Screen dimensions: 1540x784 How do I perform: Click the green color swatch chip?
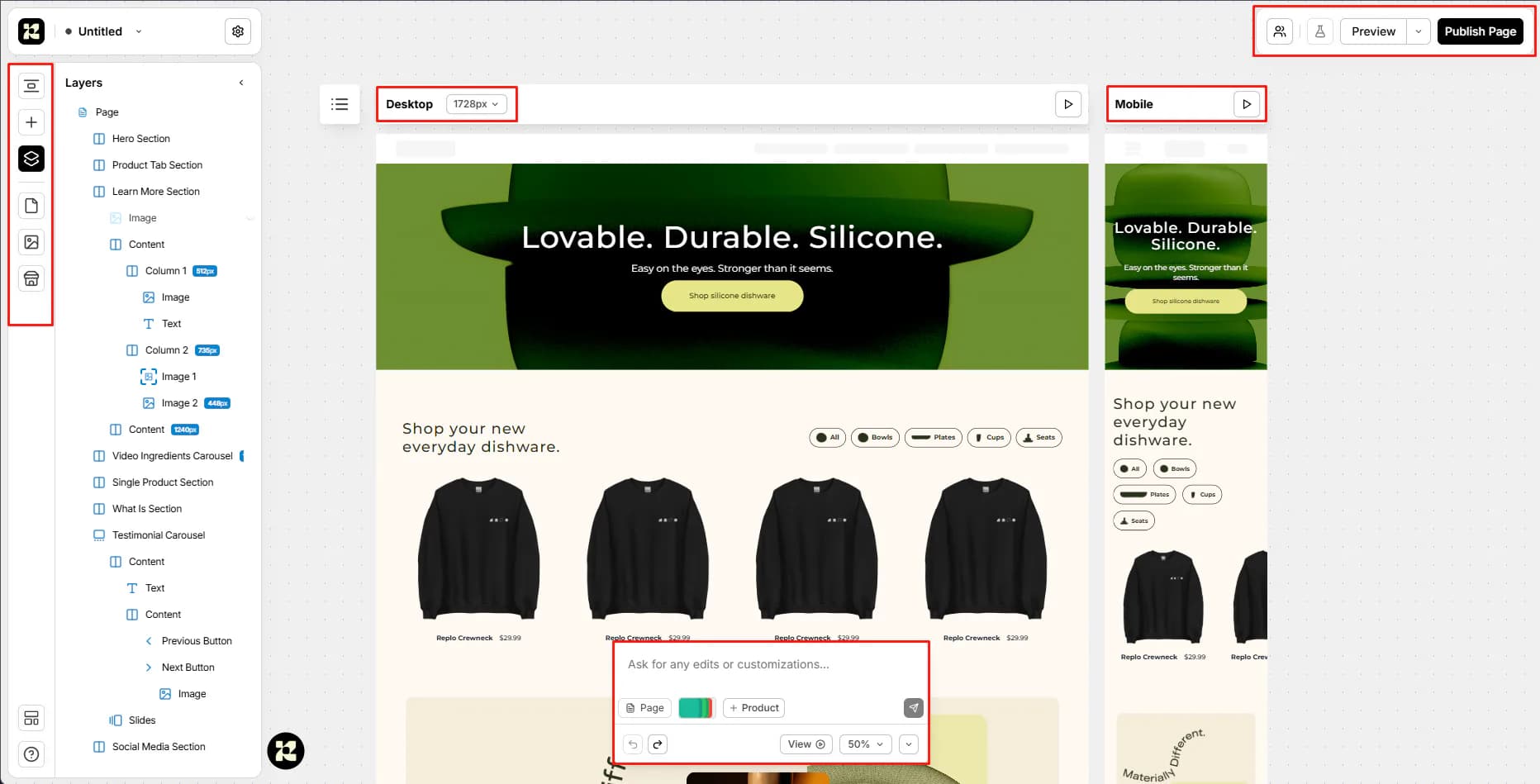696,708
